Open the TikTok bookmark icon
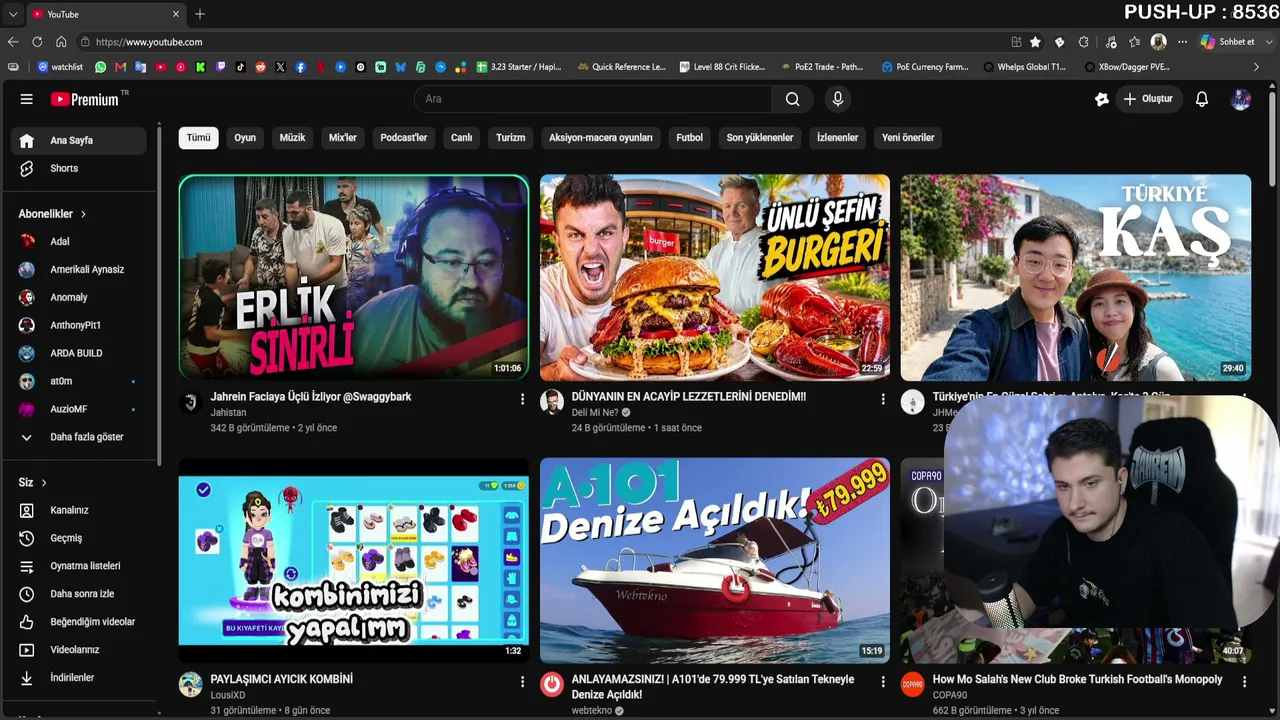 [240, 67]
